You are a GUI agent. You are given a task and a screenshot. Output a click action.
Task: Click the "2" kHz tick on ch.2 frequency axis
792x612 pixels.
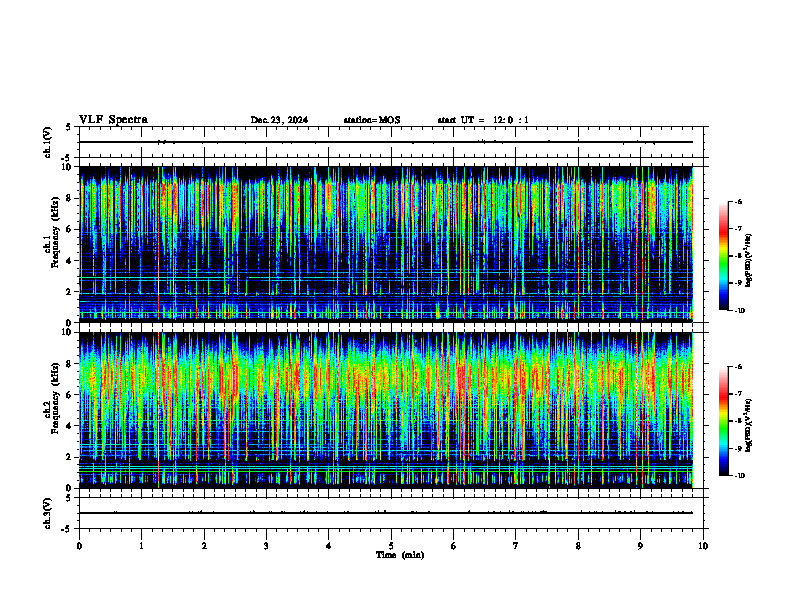pyautogui.click(x=70, y=457)
